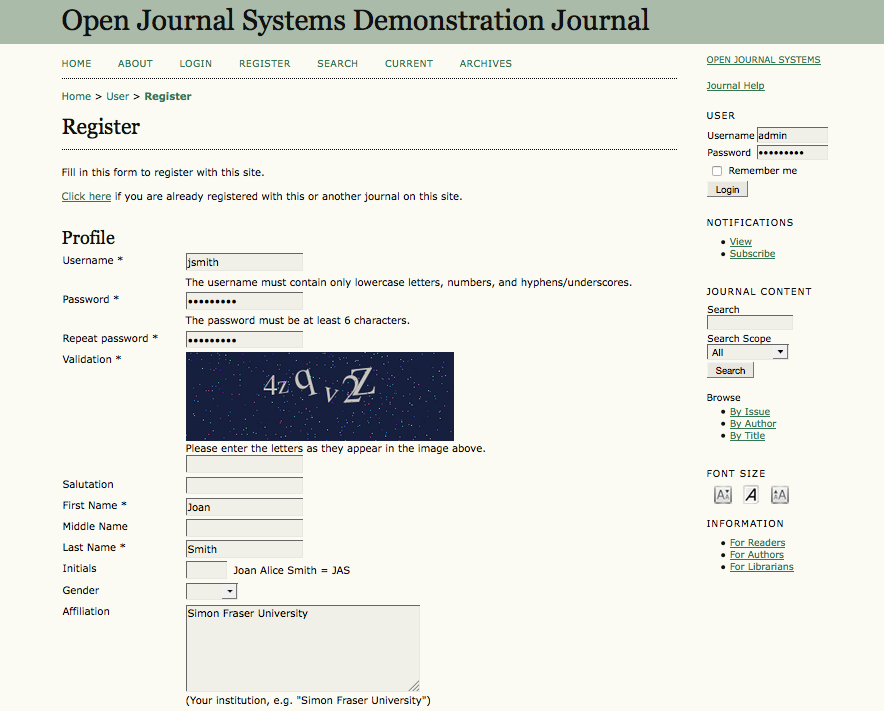884x711 pixels.
Task: Click the validation letters entry field
Action: tap(243, 463)
